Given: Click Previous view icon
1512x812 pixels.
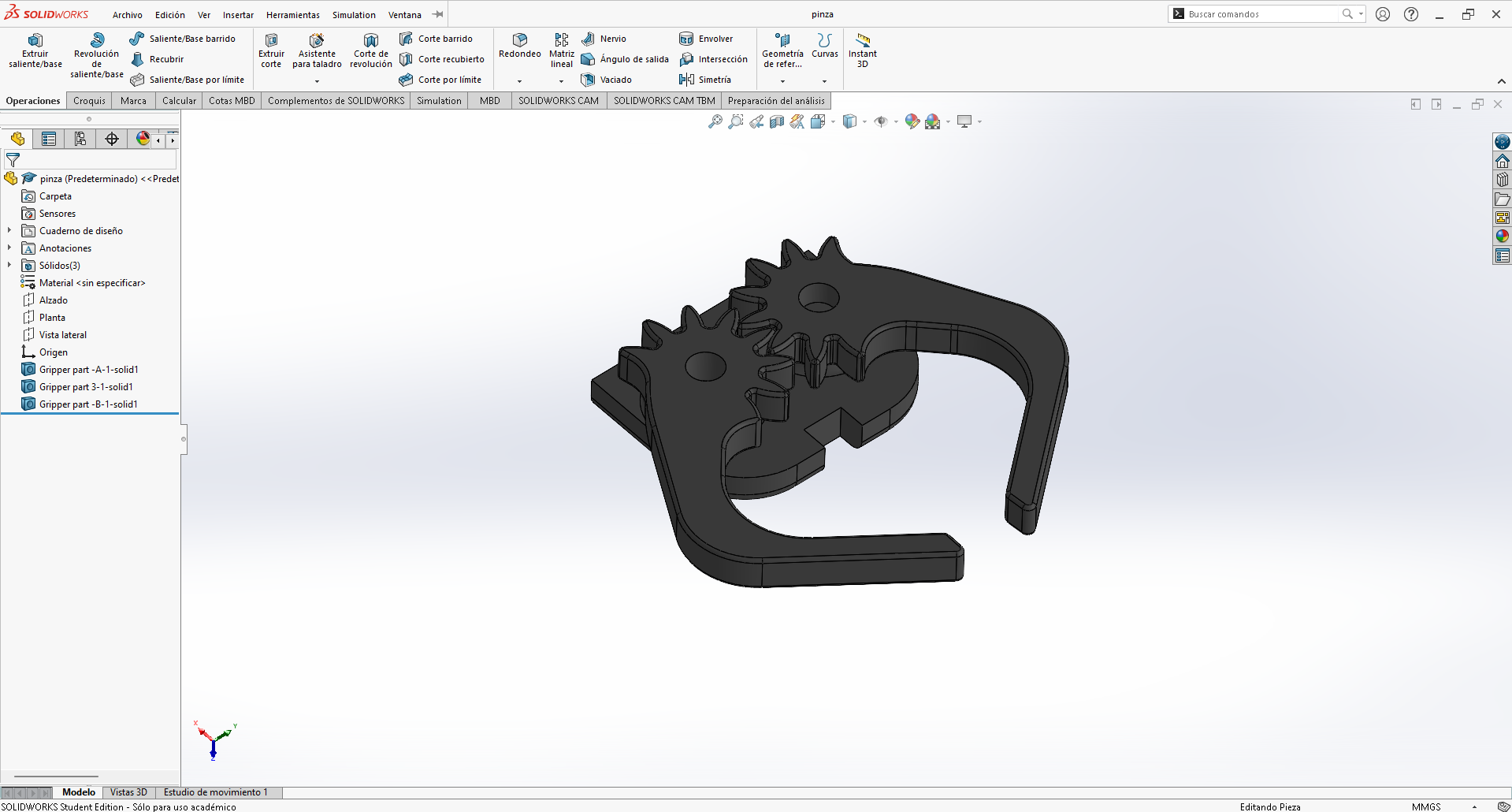Looking at the screenshot, I should tap(756, 121).
